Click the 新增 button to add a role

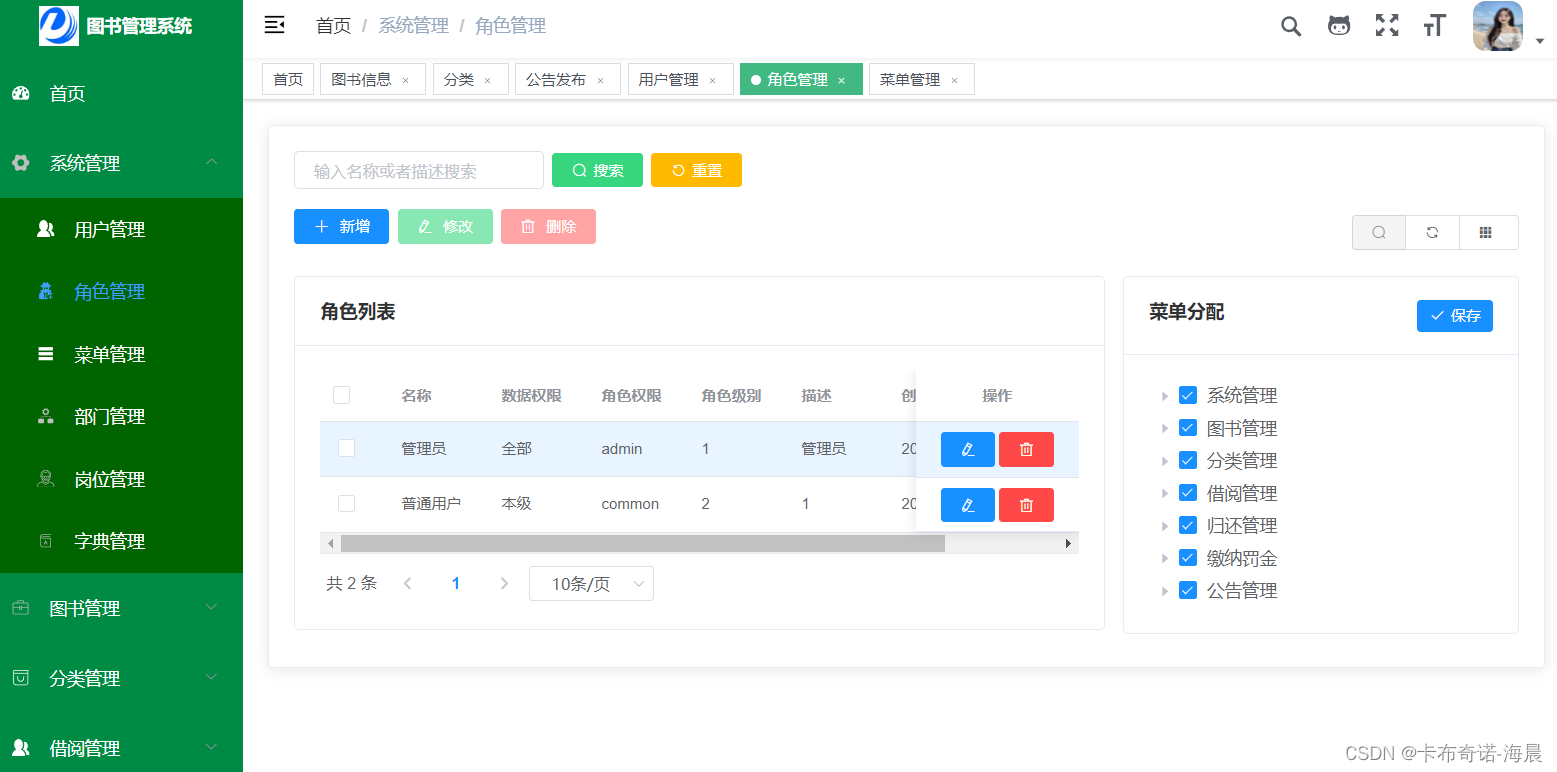point(340,226)
